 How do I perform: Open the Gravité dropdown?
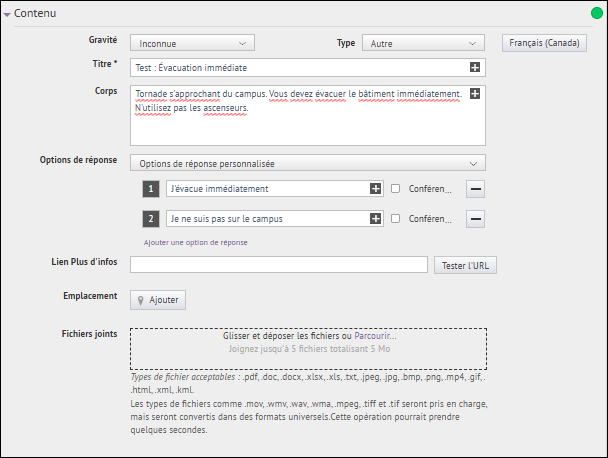tap(192, 43)
